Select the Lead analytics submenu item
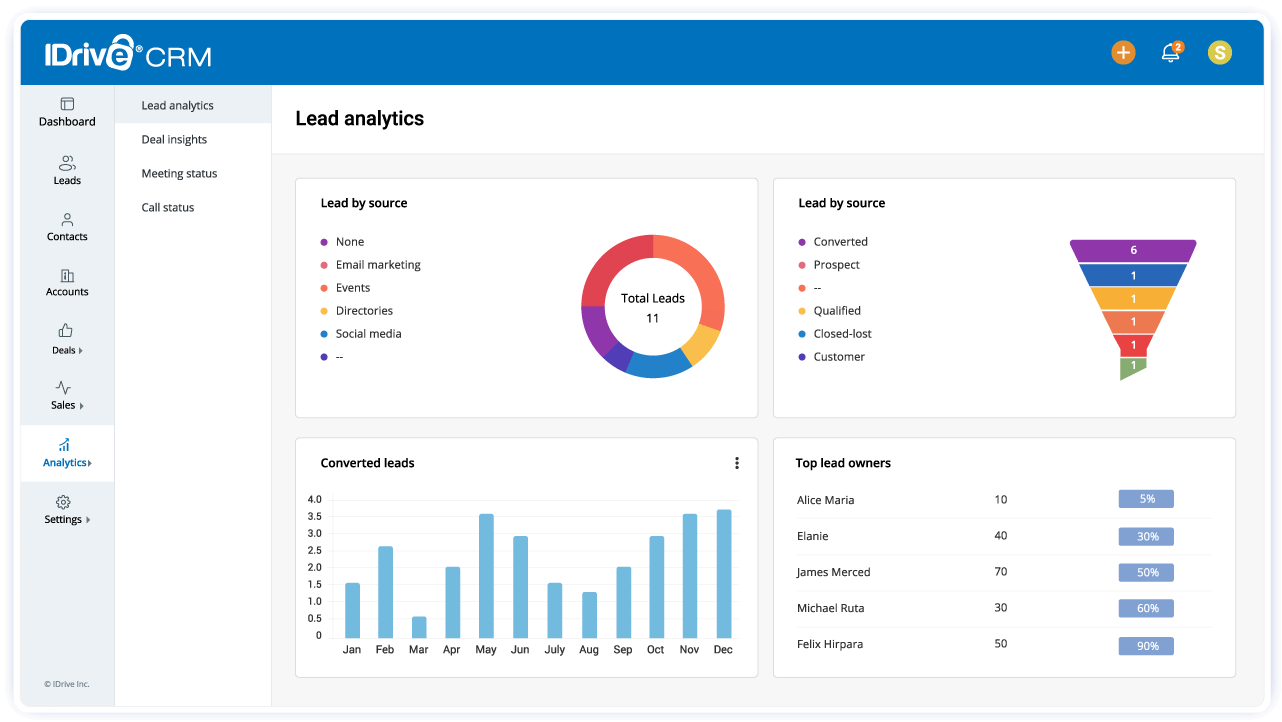This screenshot has width=1282, height=722. (193, 105)
